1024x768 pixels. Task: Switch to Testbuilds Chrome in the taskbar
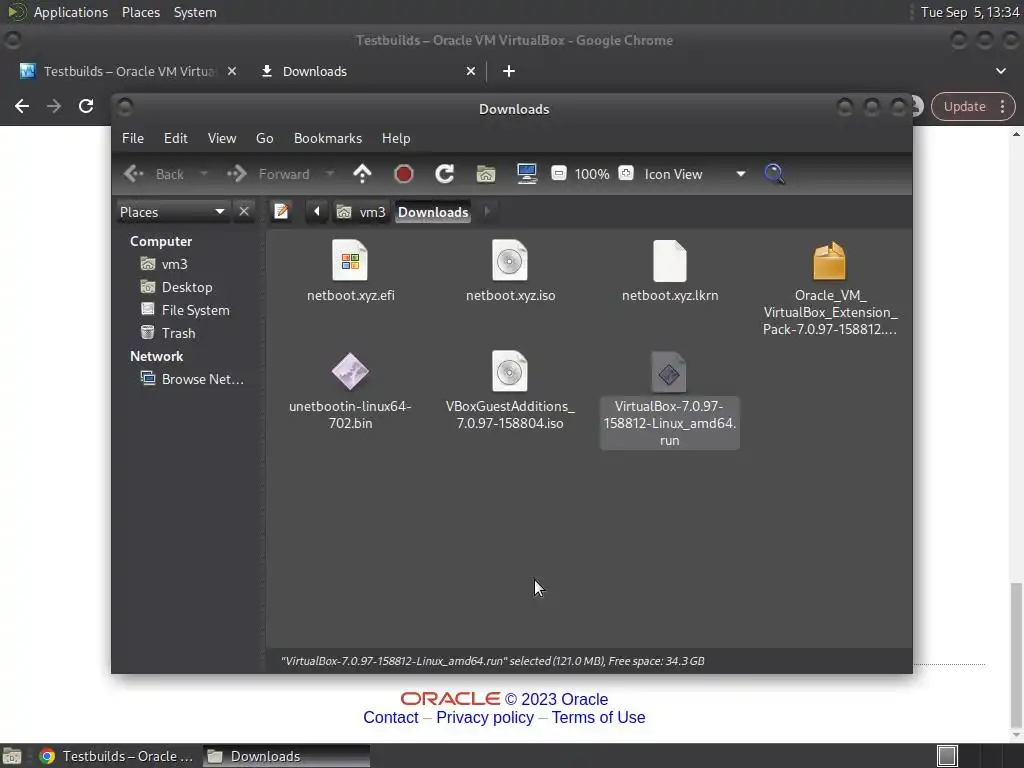tap(116, 756)
